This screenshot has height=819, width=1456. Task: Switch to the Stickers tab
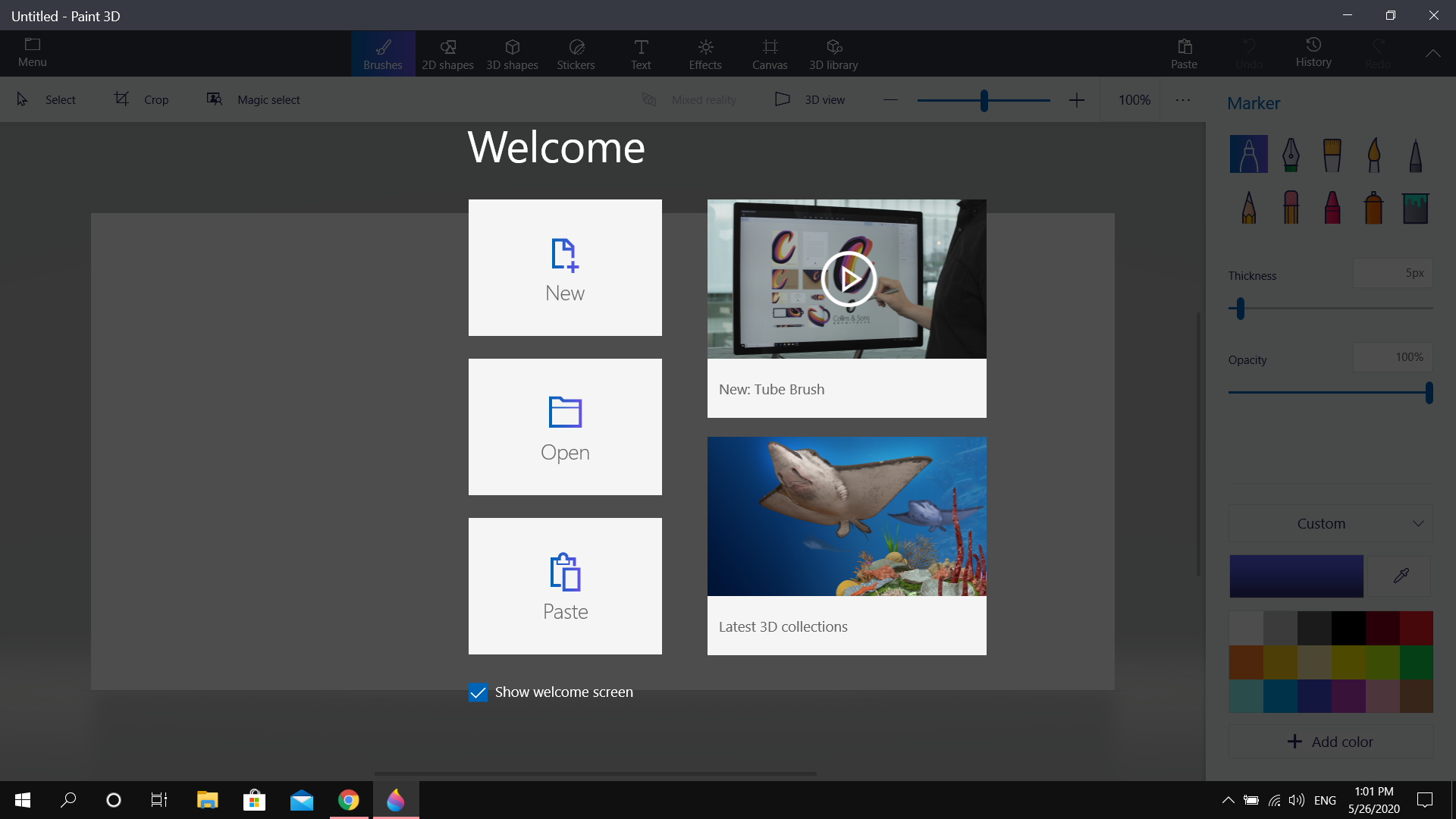(576, 54)
